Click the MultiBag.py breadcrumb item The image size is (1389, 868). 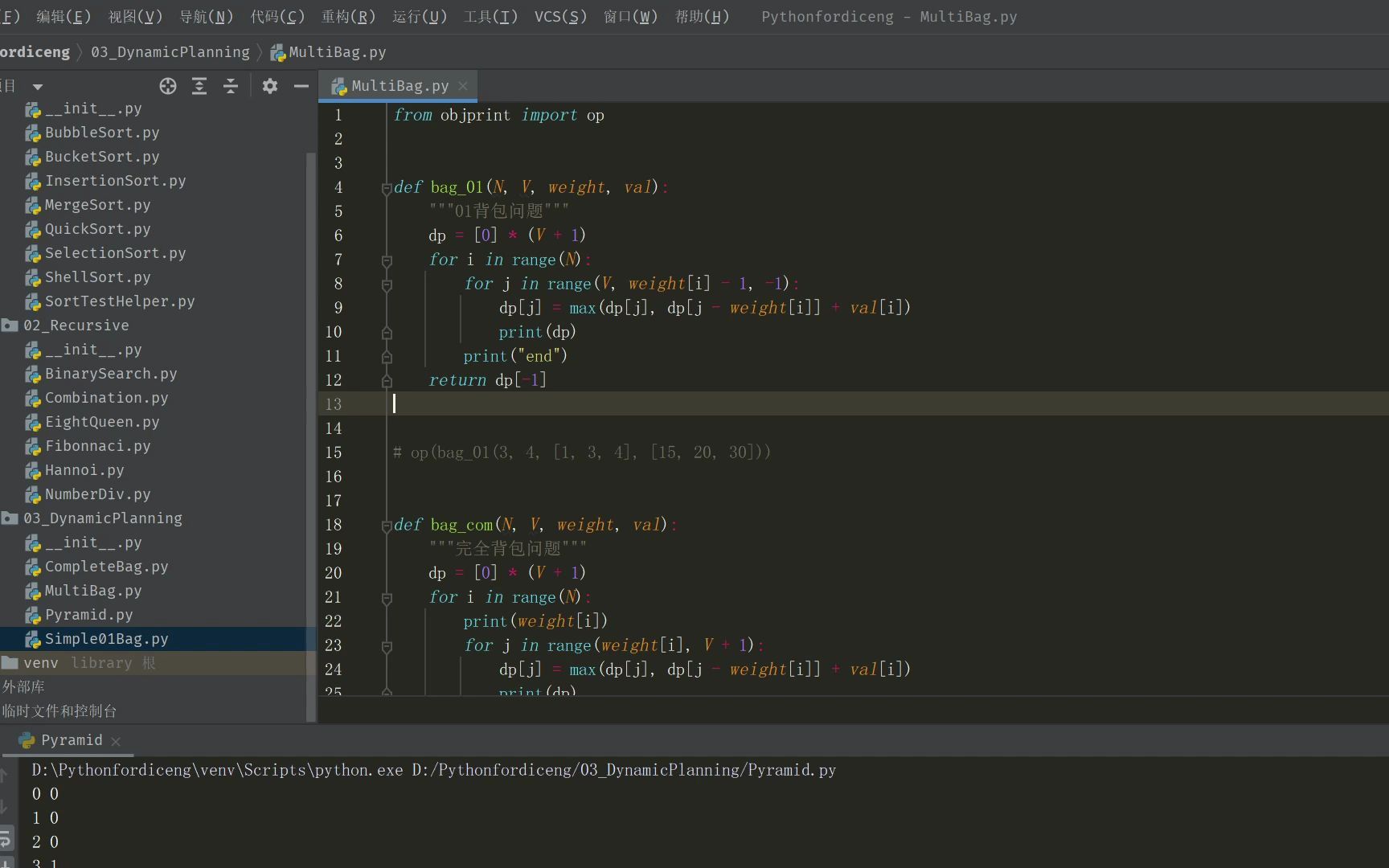pos(337,52)
